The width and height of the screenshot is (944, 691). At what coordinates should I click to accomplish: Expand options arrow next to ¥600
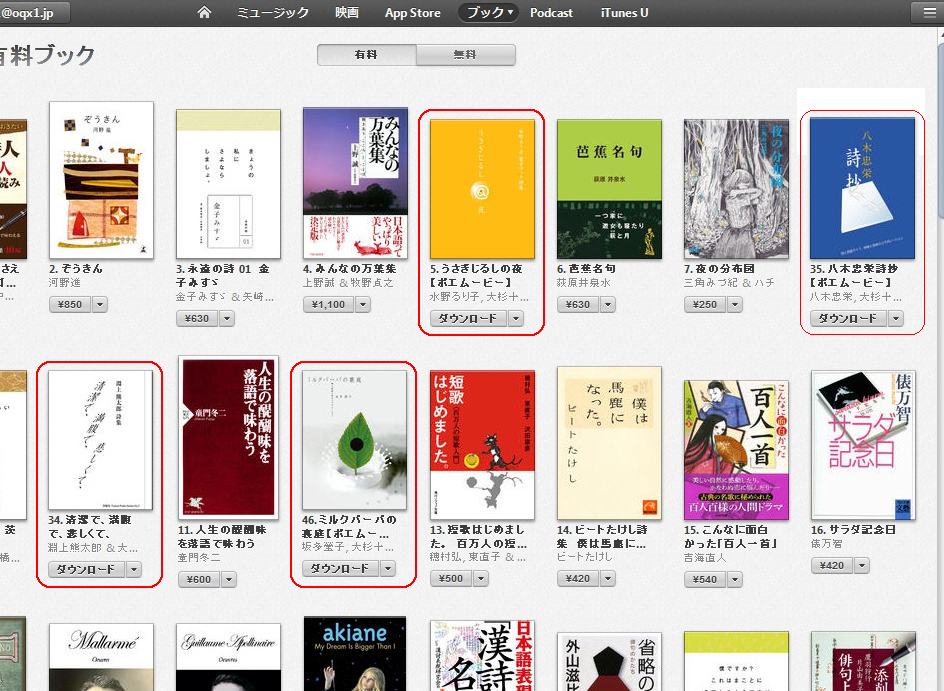(x=229, y=580)
